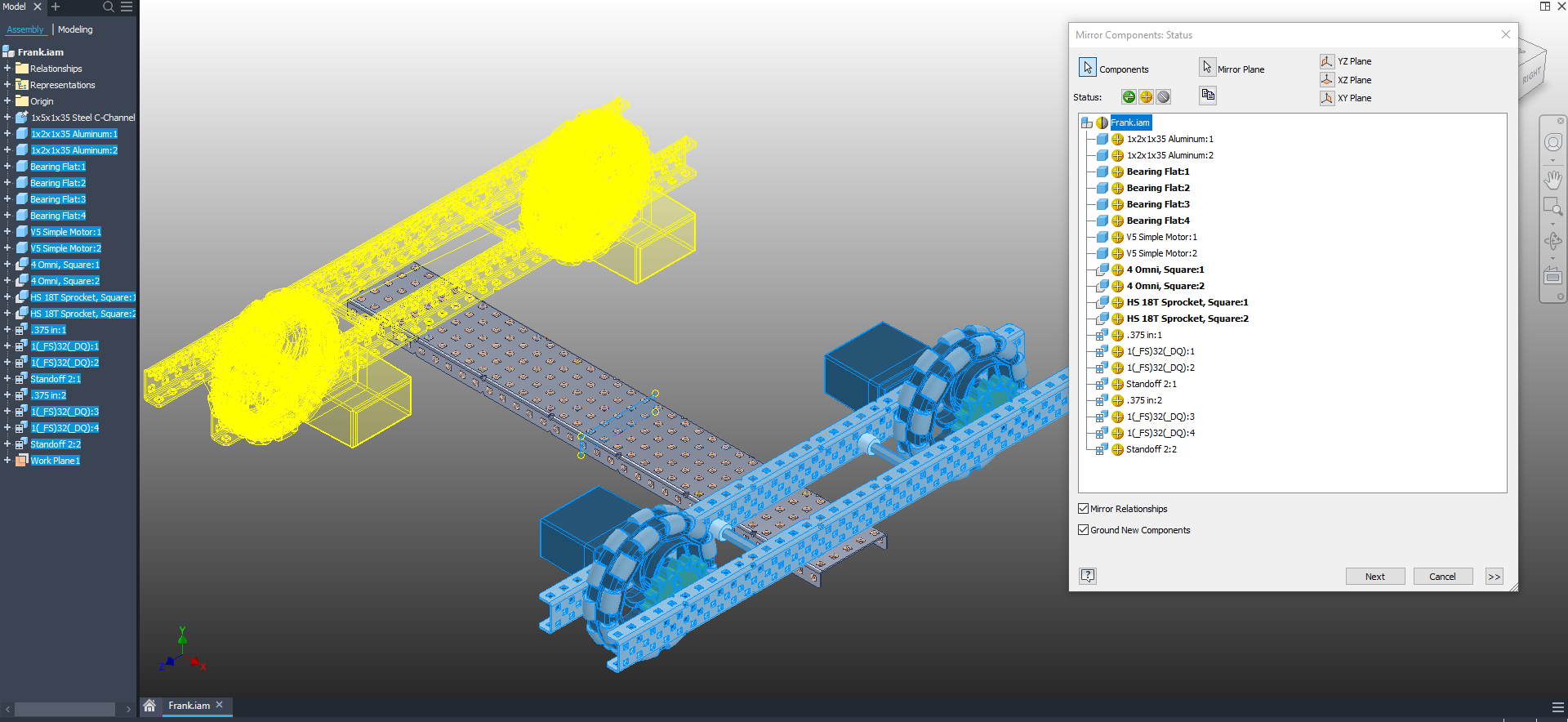The width and height of the screenshot is (1568, 722).
Task: Open the dialog help question-mark icon
Action: (x=1088, y=576)
